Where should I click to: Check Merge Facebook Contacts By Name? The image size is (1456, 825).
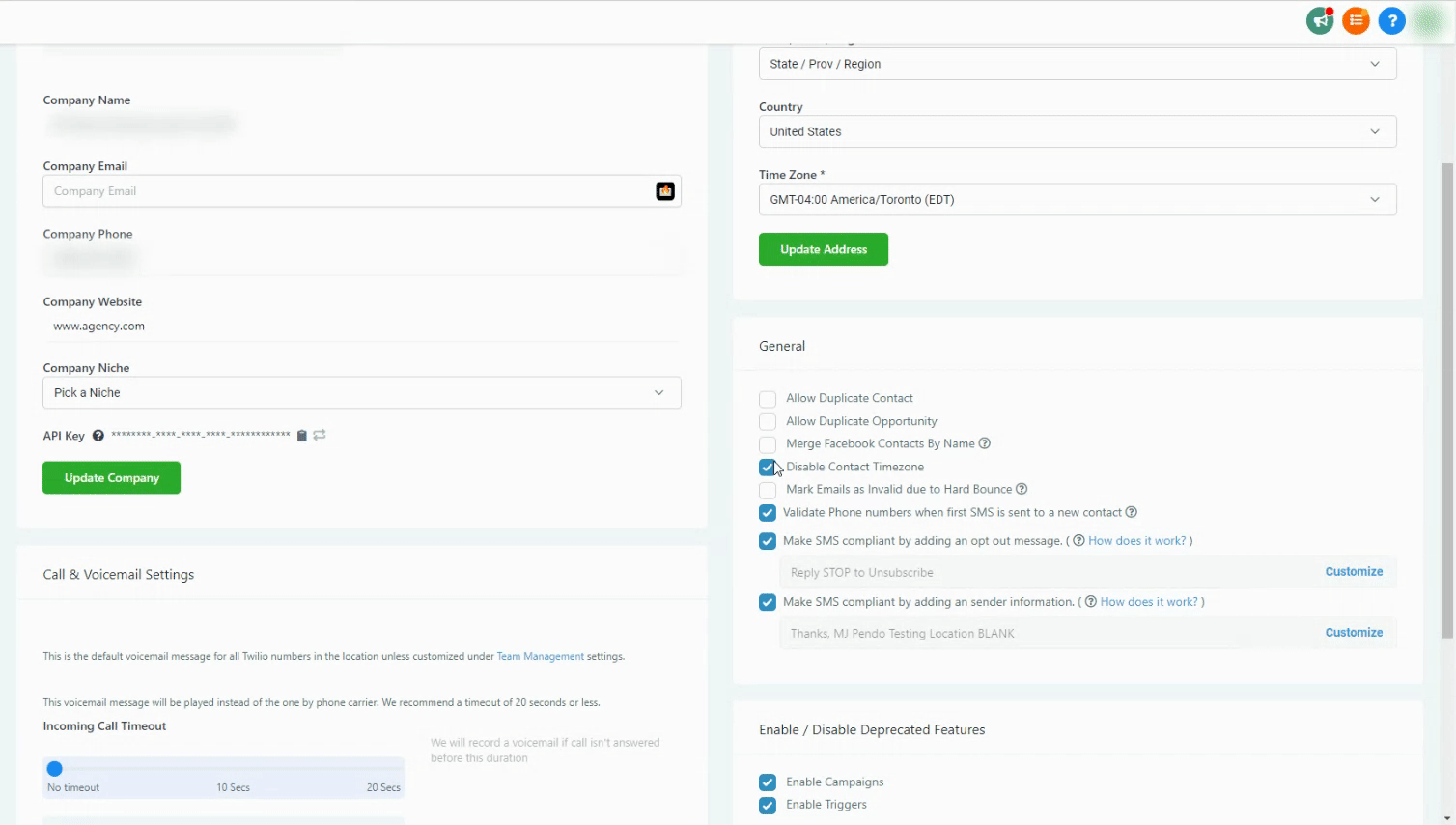coord(768,444)
